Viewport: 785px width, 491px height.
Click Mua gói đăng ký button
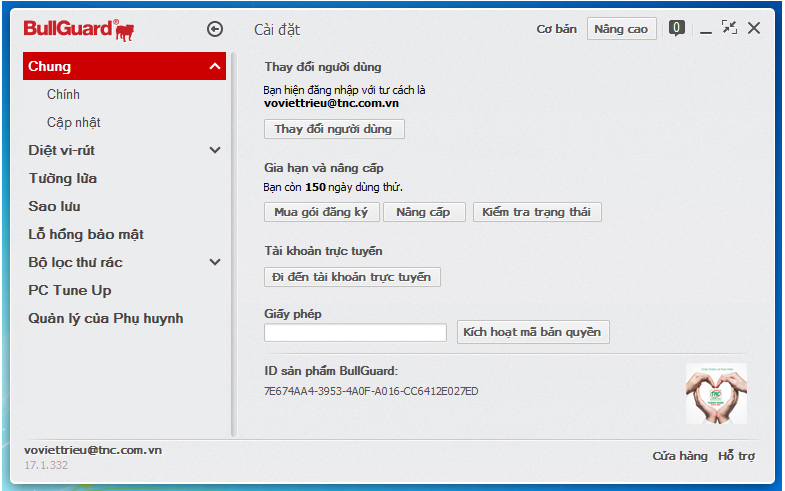(x=321, y=212)
